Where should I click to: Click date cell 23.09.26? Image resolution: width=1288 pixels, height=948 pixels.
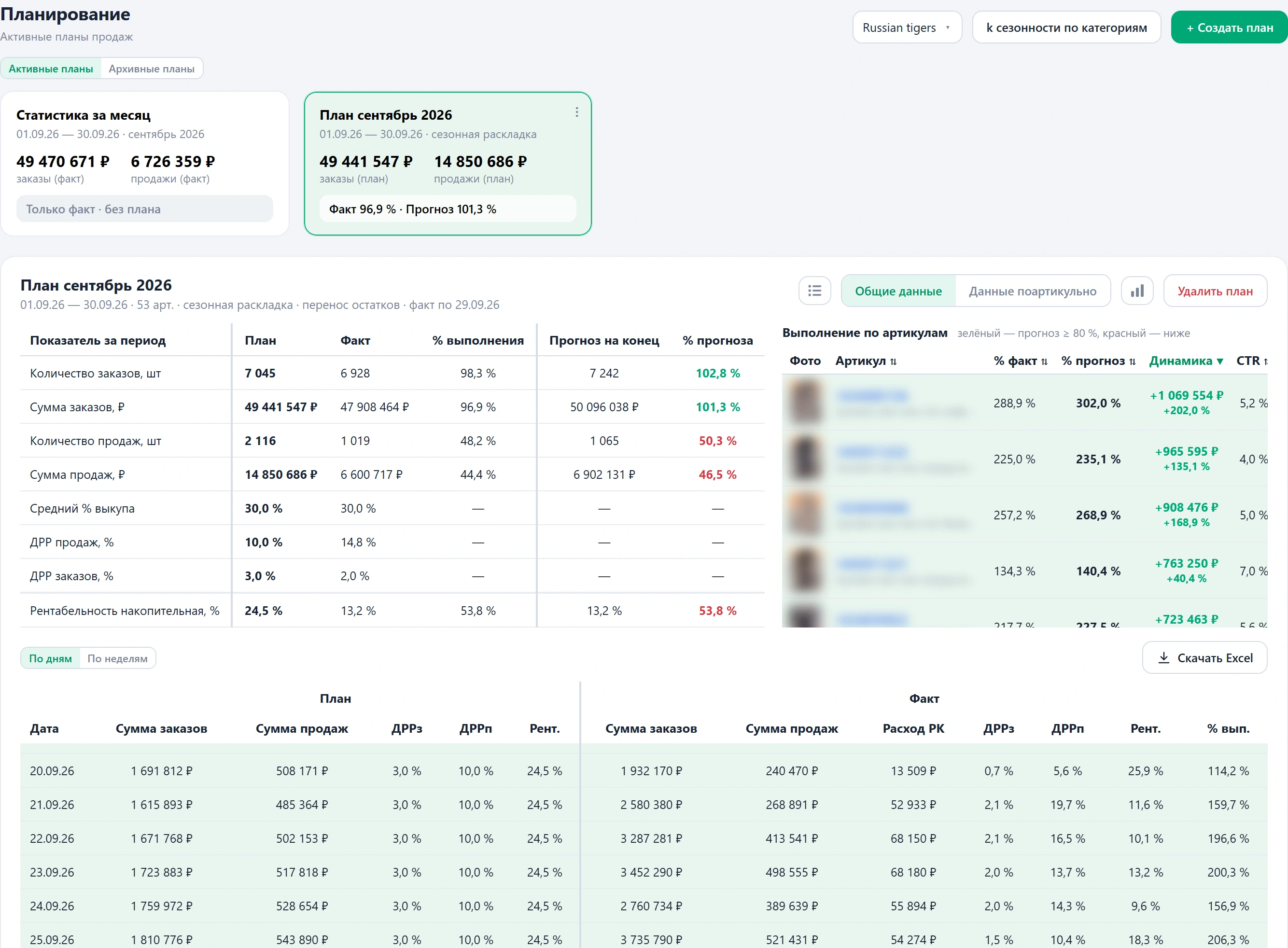[x=52, y=872]
